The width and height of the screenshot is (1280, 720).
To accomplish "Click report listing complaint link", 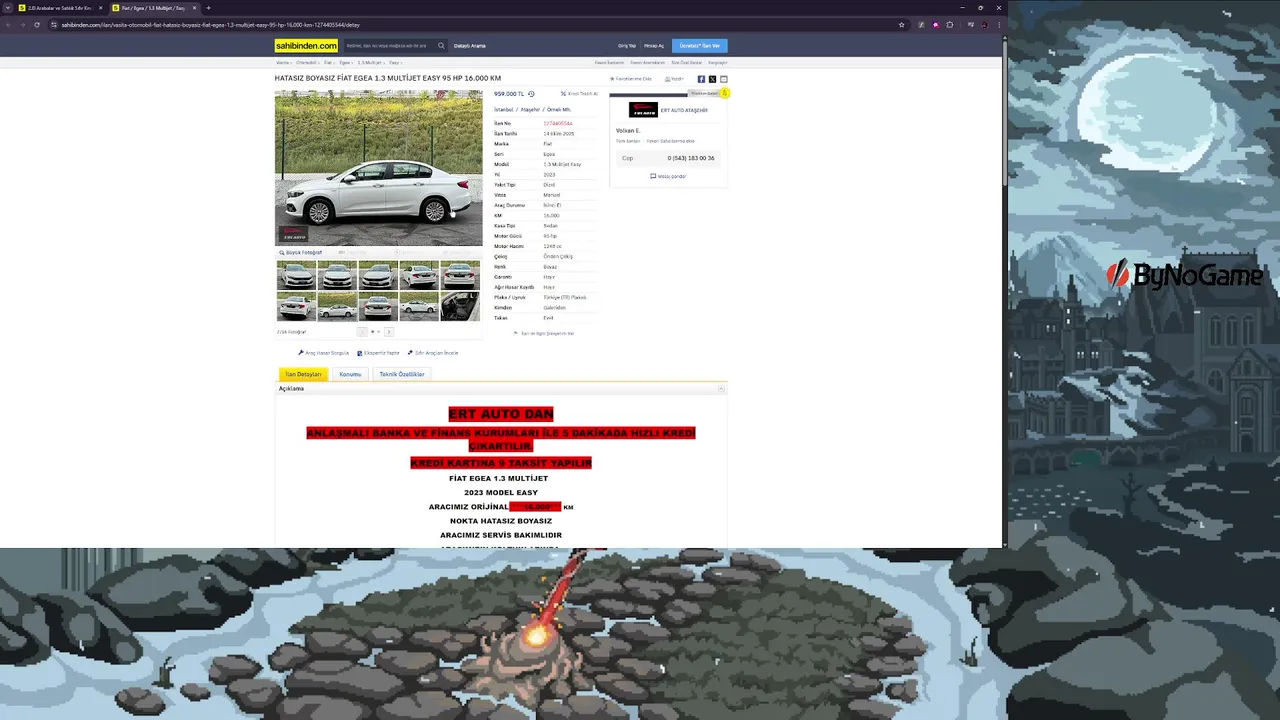I will pyautogui.click(x=544, y=333).
